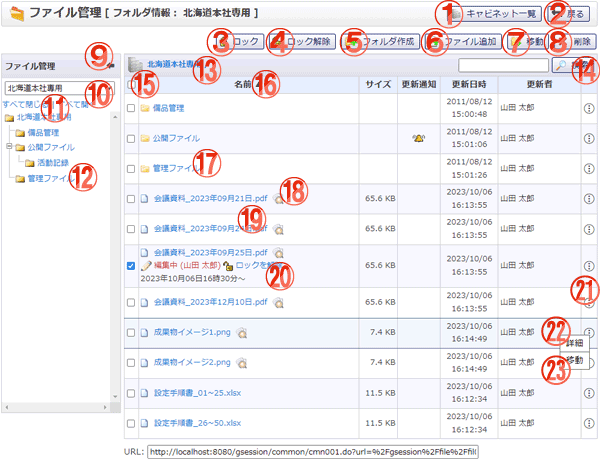The height and width of the screenshot is (460, 600).
Task: Open row menu for 公開ファイル folder
Action: 589,139
